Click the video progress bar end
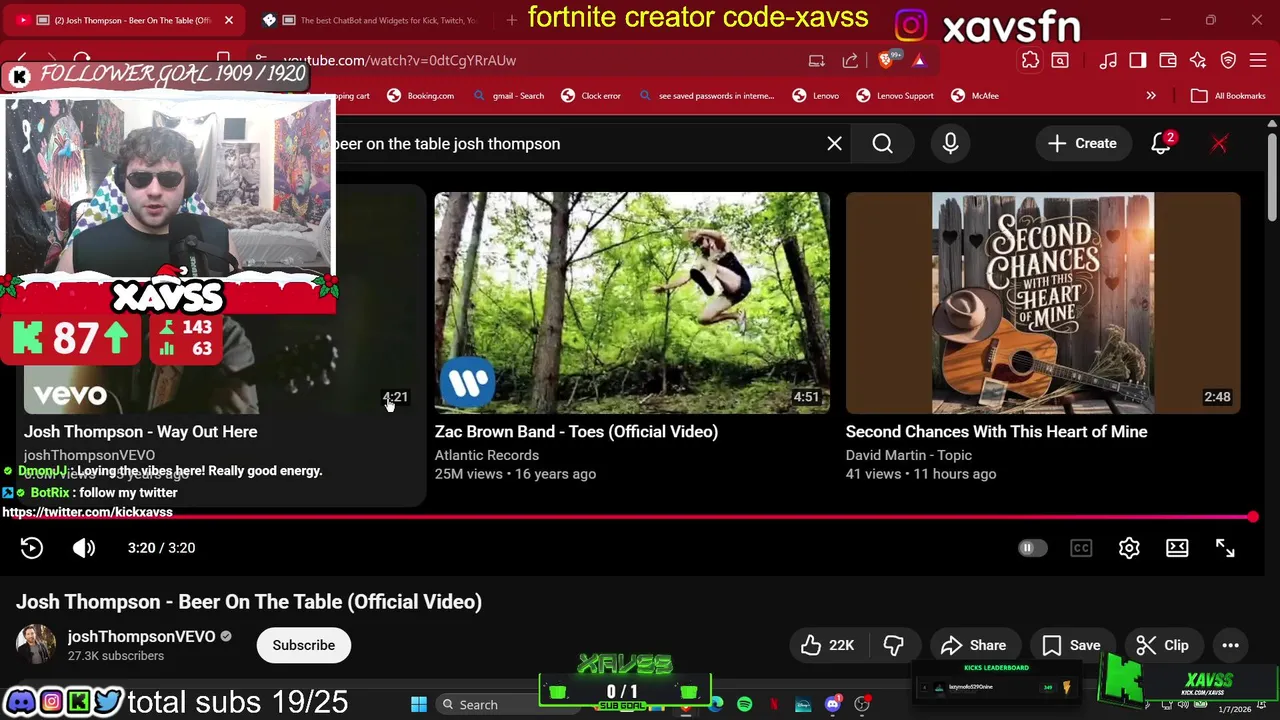The height and width of the screenshot is (720, 1280). click(x=1252, y=517)
